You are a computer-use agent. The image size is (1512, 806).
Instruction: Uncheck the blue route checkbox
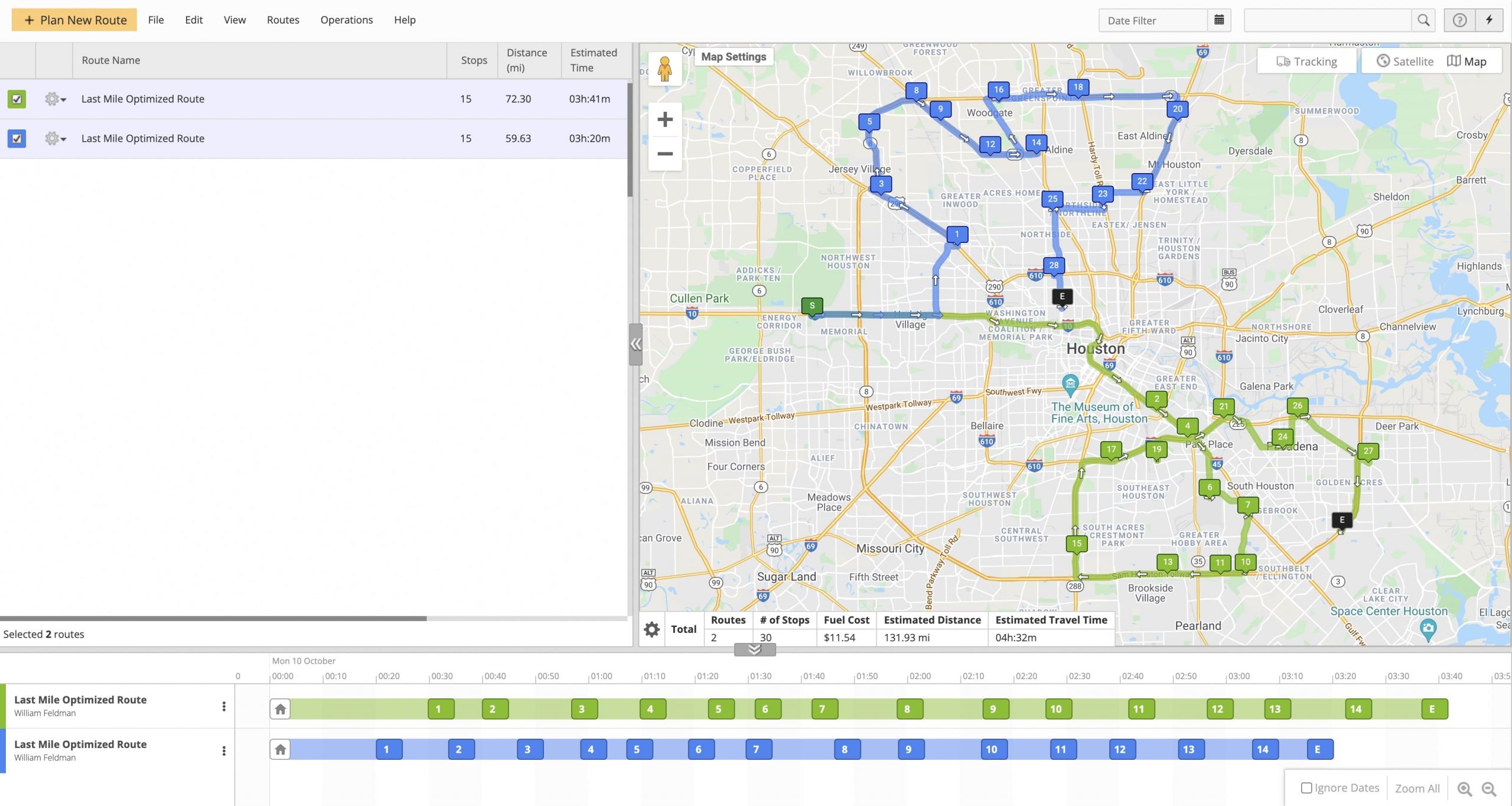(x=17, y=139)
